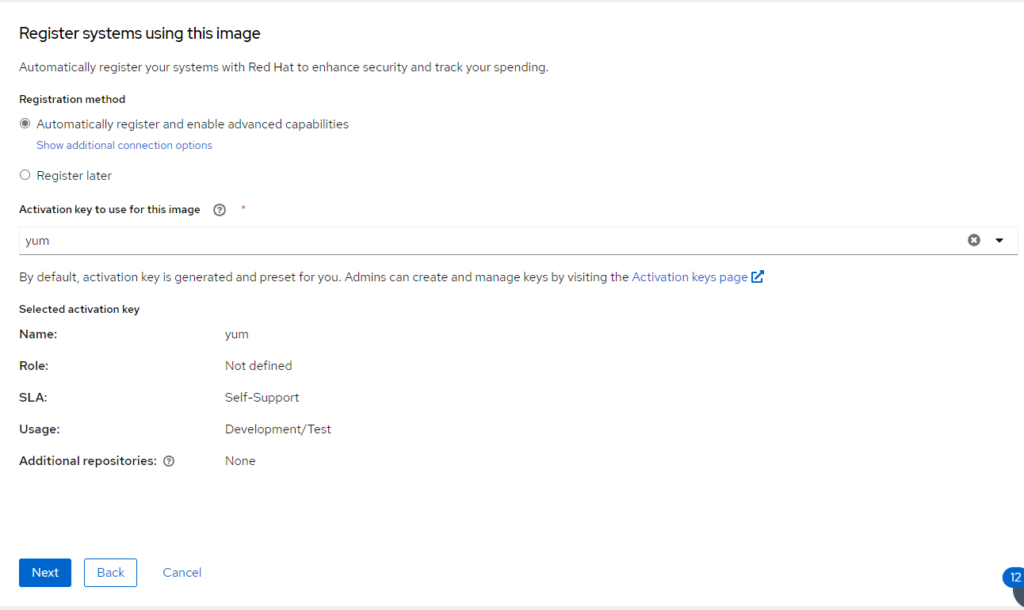This screenshot has height=610, width=1024.
Task: Cancel the image registration wizard
Action: point(182,572)
